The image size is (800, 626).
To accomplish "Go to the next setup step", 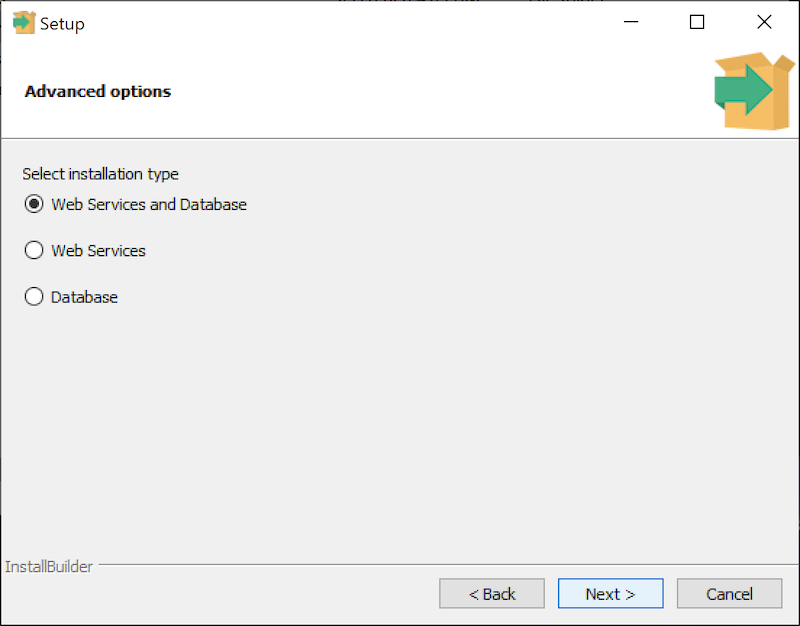I will (x=610, y=594).
